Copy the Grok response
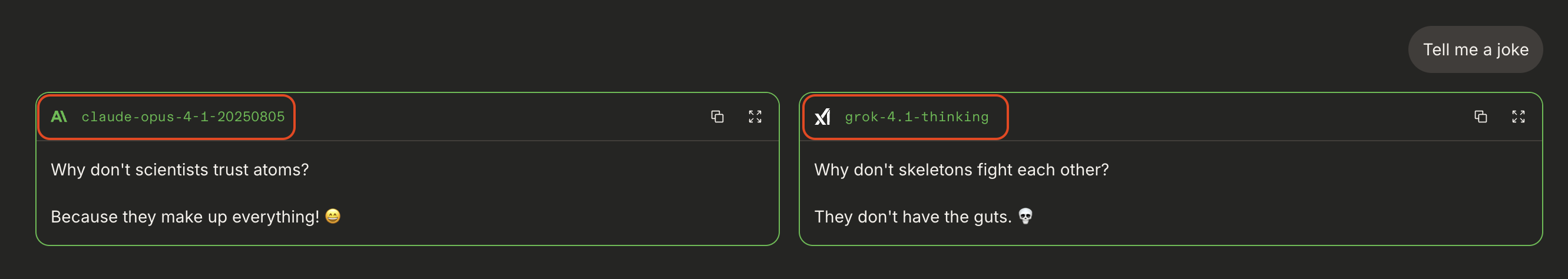 1480,117
